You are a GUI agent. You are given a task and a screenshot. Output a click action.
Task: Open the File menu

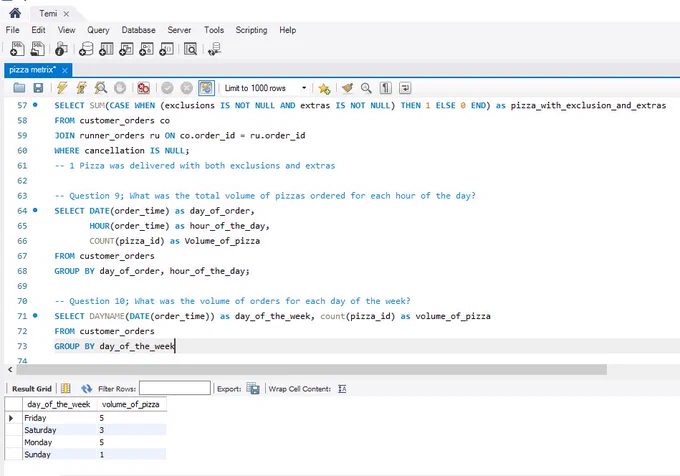coord(13,30)
